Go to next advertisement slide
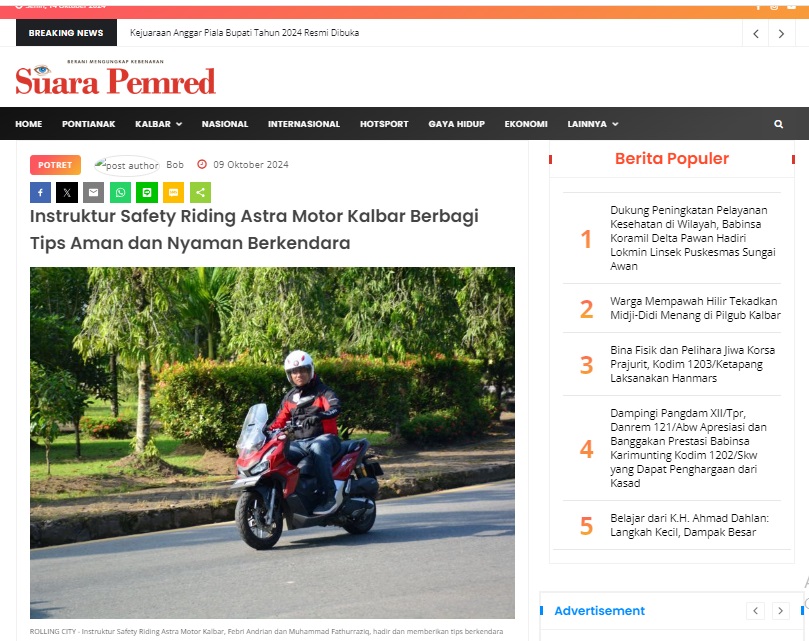 point(781,611)
